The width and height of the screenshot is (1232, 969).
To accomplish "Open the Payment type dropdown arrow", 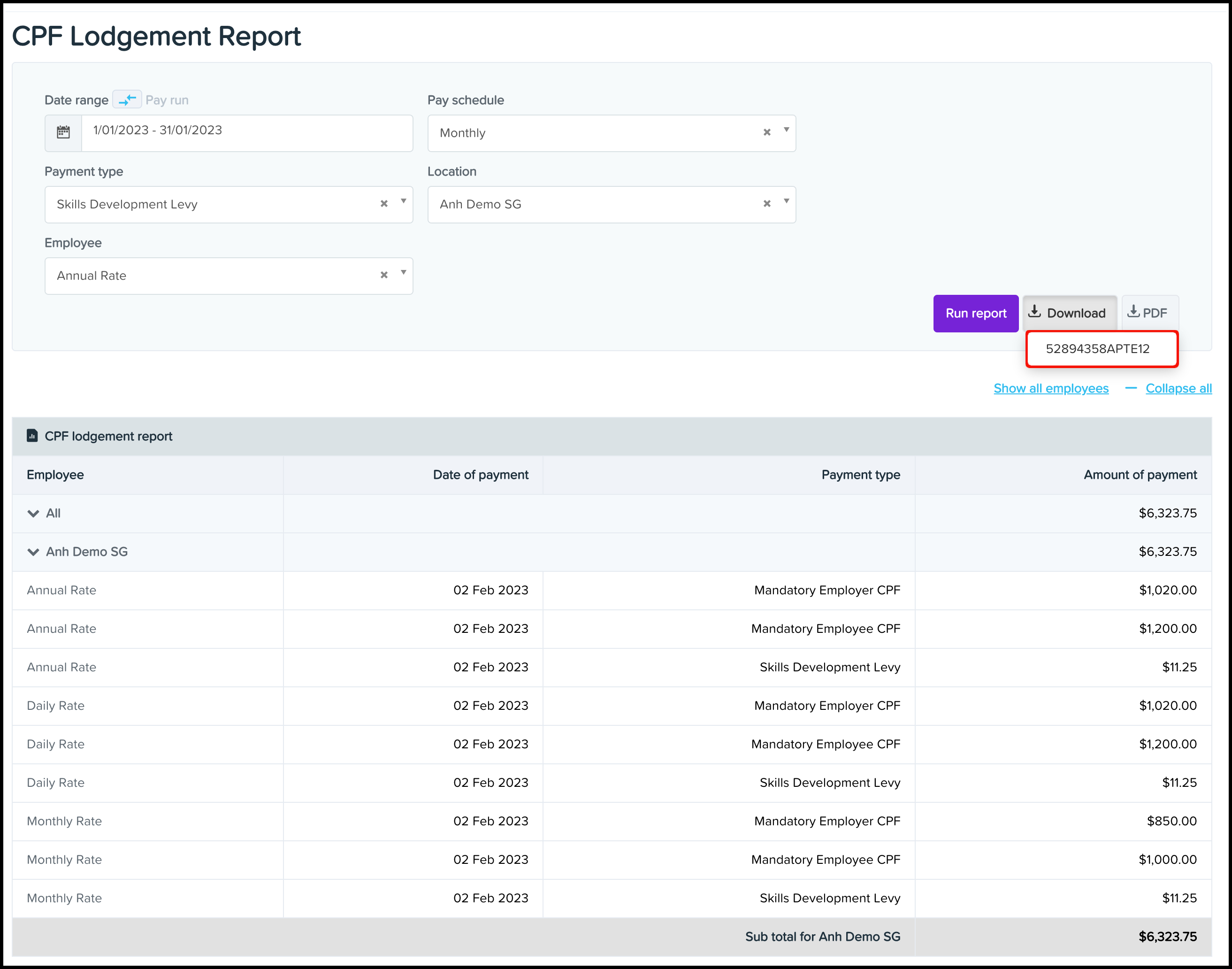I will 403,201.
